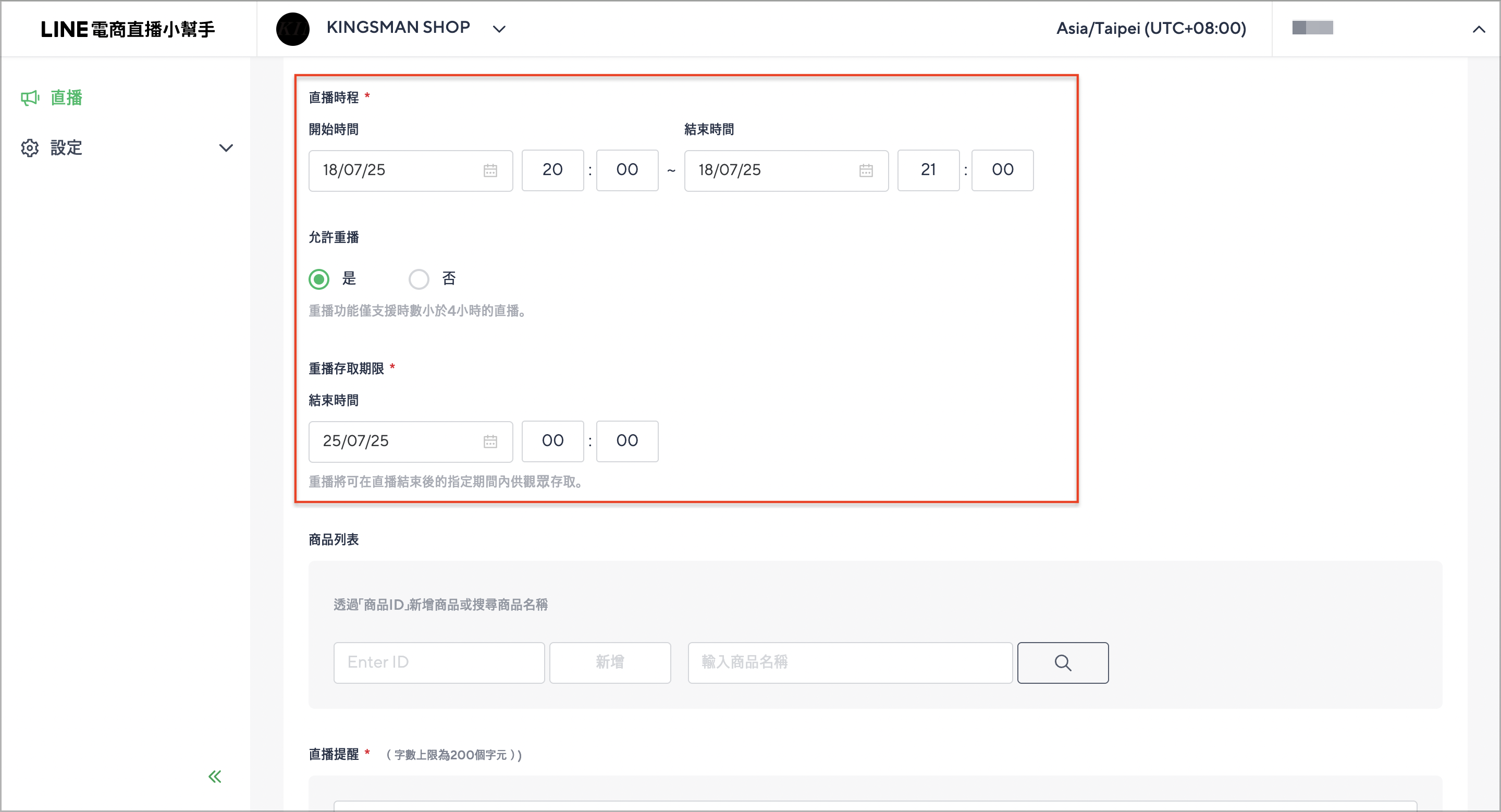This screenshot has height=812, width=1501.
Task: Open calendar picker for broadcast end date
Action: point(866,170)
